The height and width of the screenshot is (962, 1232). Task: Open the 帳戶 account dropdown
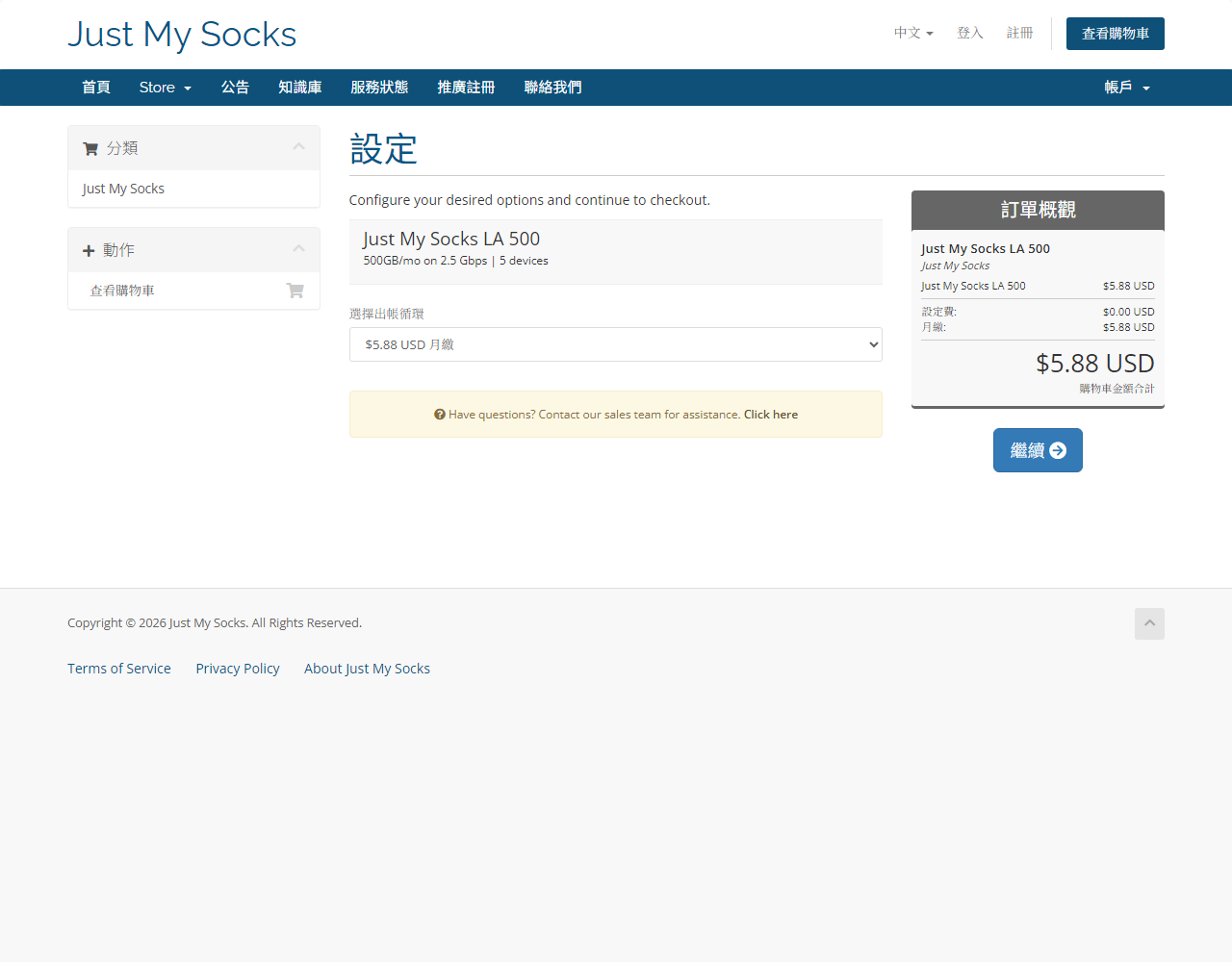pyautogui.click(x=1127, y=88)
